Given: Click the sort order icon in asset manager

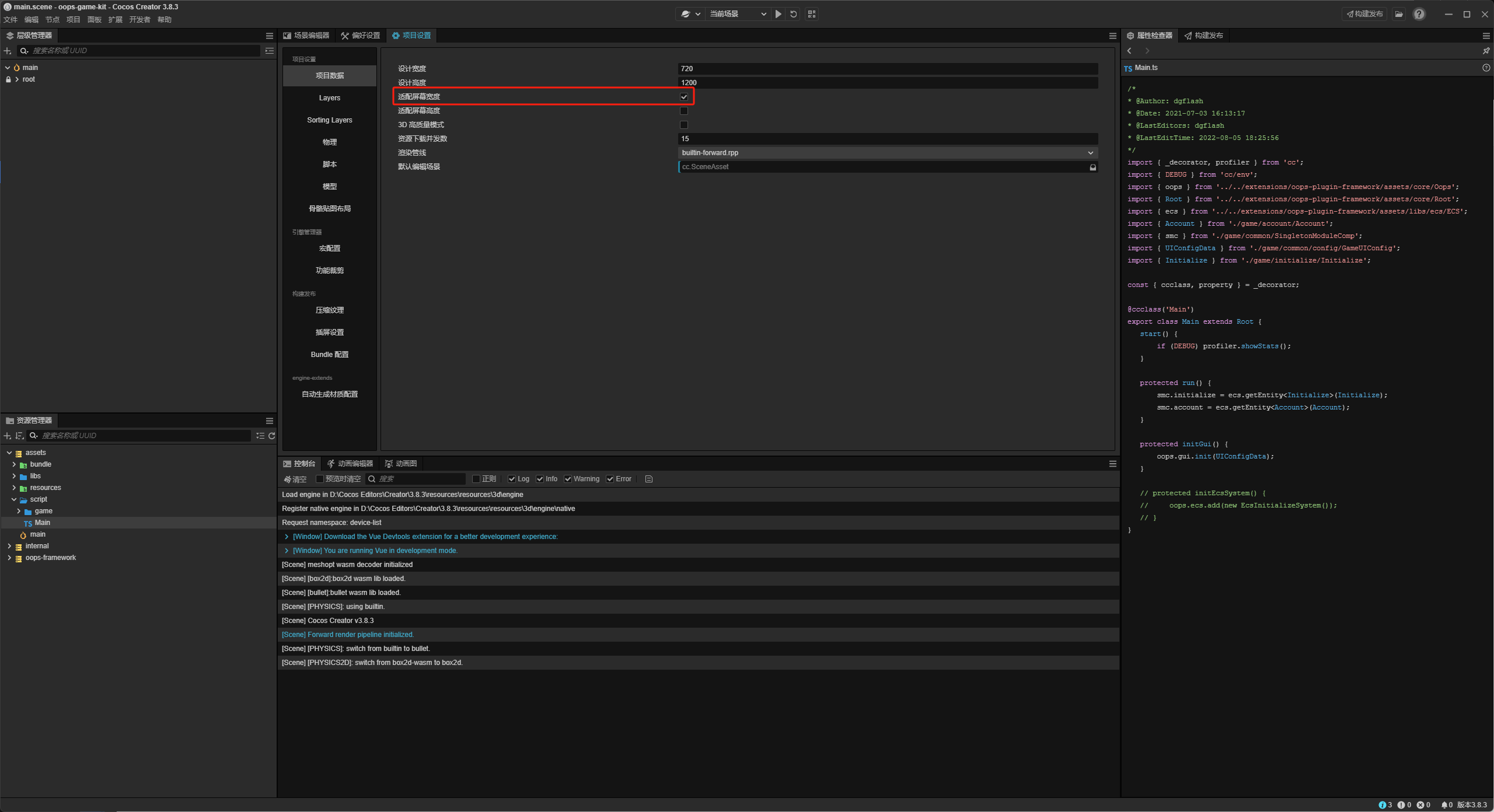Looking at the screenshot, I should (x=19, y=435).
